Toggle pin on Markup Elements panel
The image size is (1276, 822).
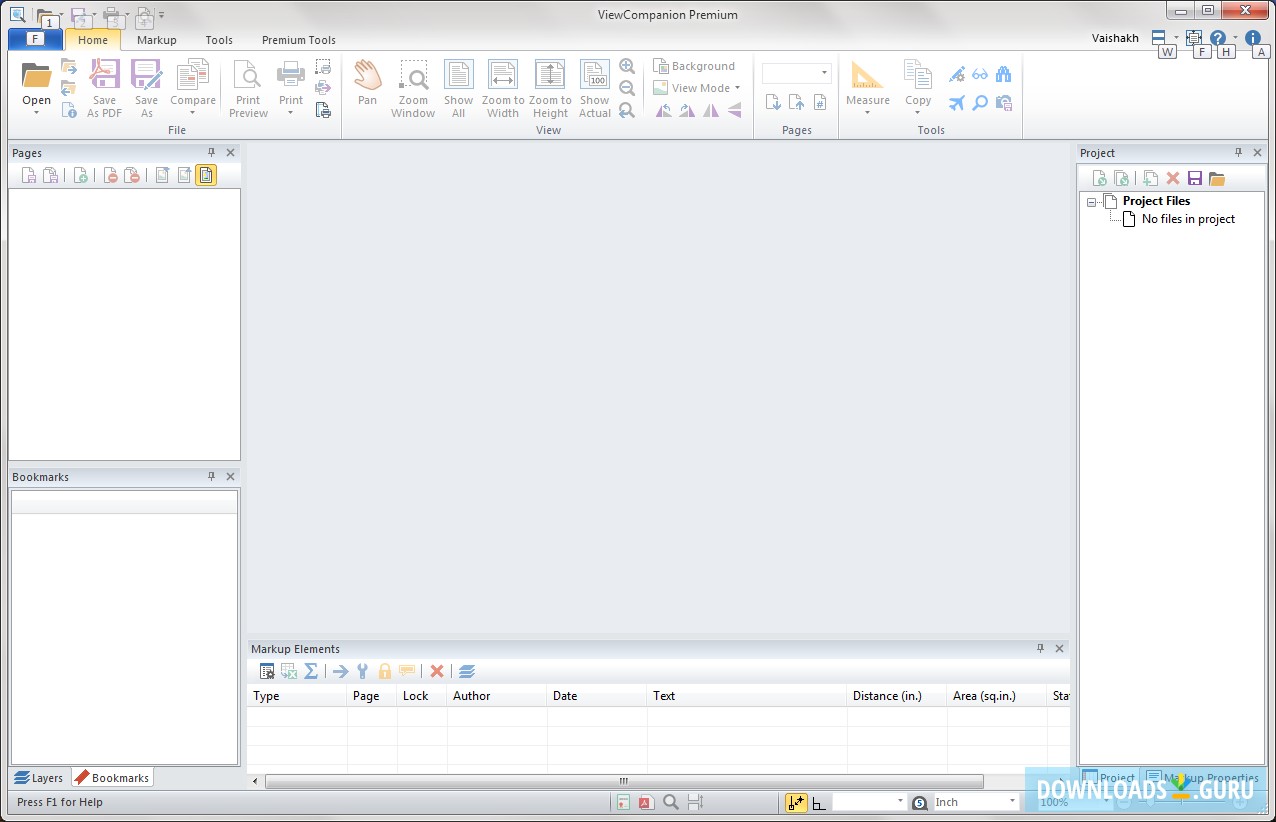click(x=1040, y=648)
